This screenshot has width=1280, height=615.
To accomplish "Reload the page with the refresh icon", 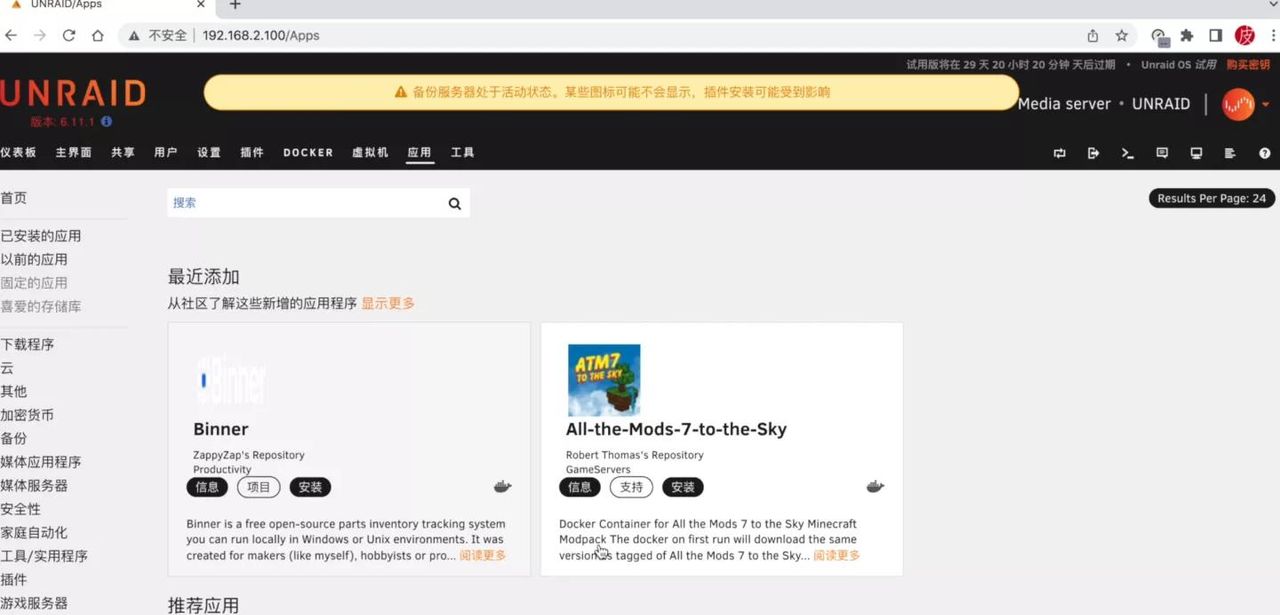I will 69,35.
